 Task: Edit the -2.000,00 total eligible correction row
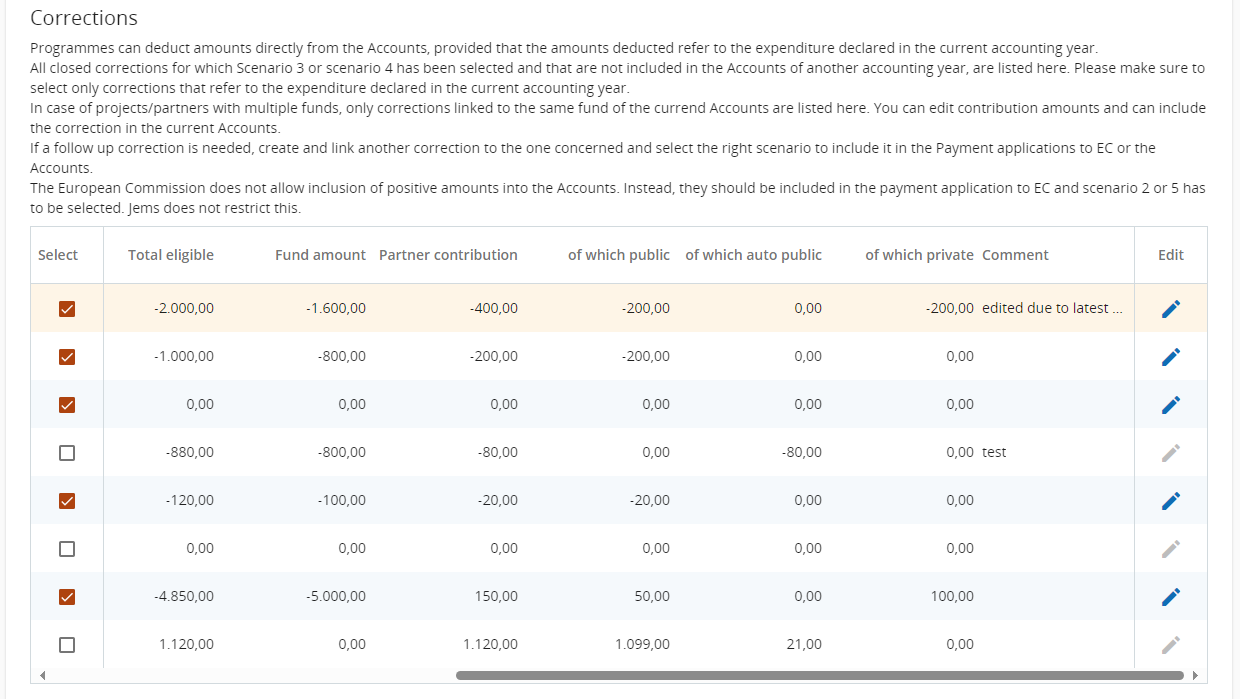(x=1171, y=309)
